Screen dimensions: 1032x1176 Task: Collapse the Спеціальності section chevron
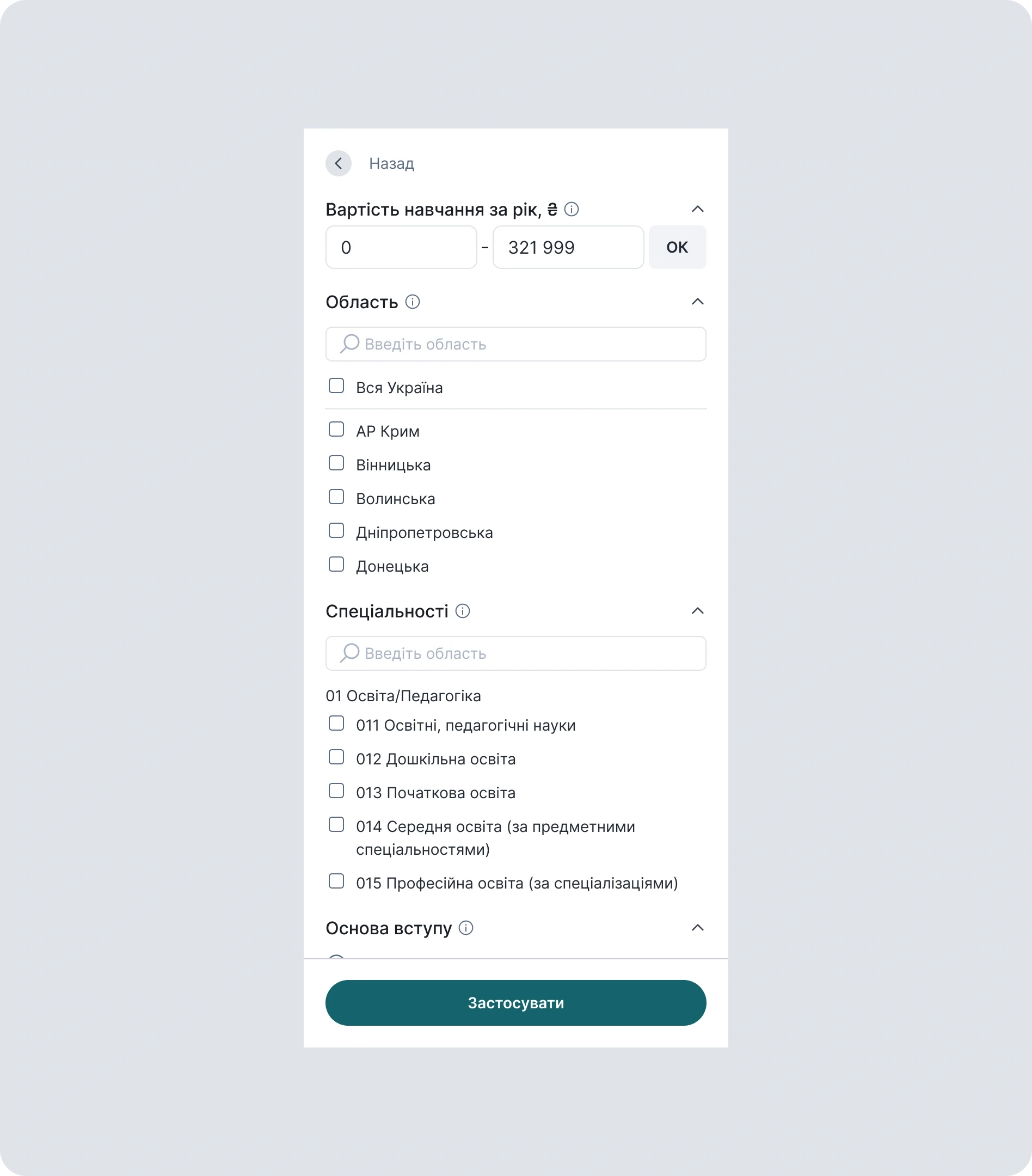click(697, 611)
